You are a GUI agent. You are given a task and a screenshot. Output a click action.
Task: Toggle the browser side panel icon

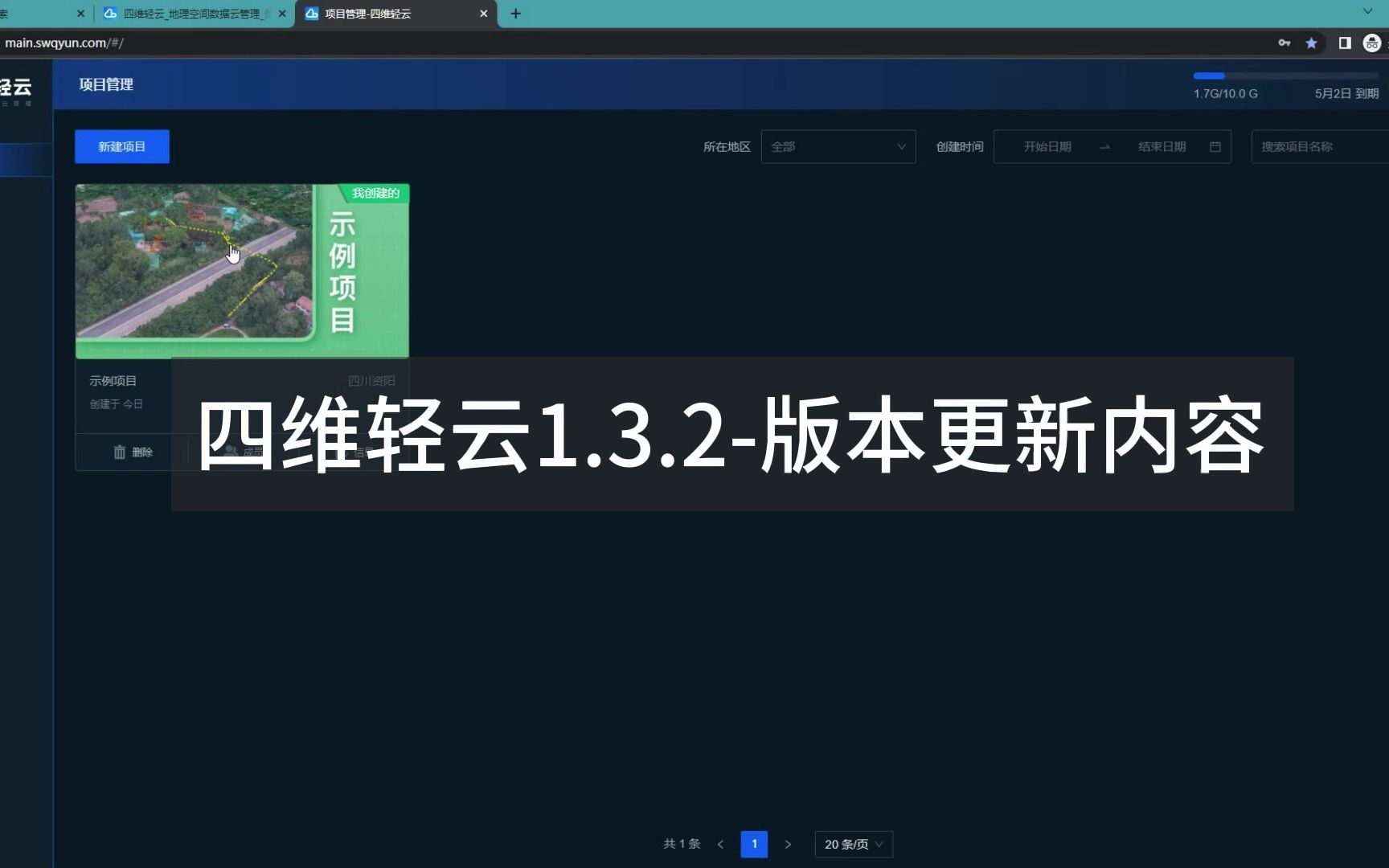coord(1345,43)
